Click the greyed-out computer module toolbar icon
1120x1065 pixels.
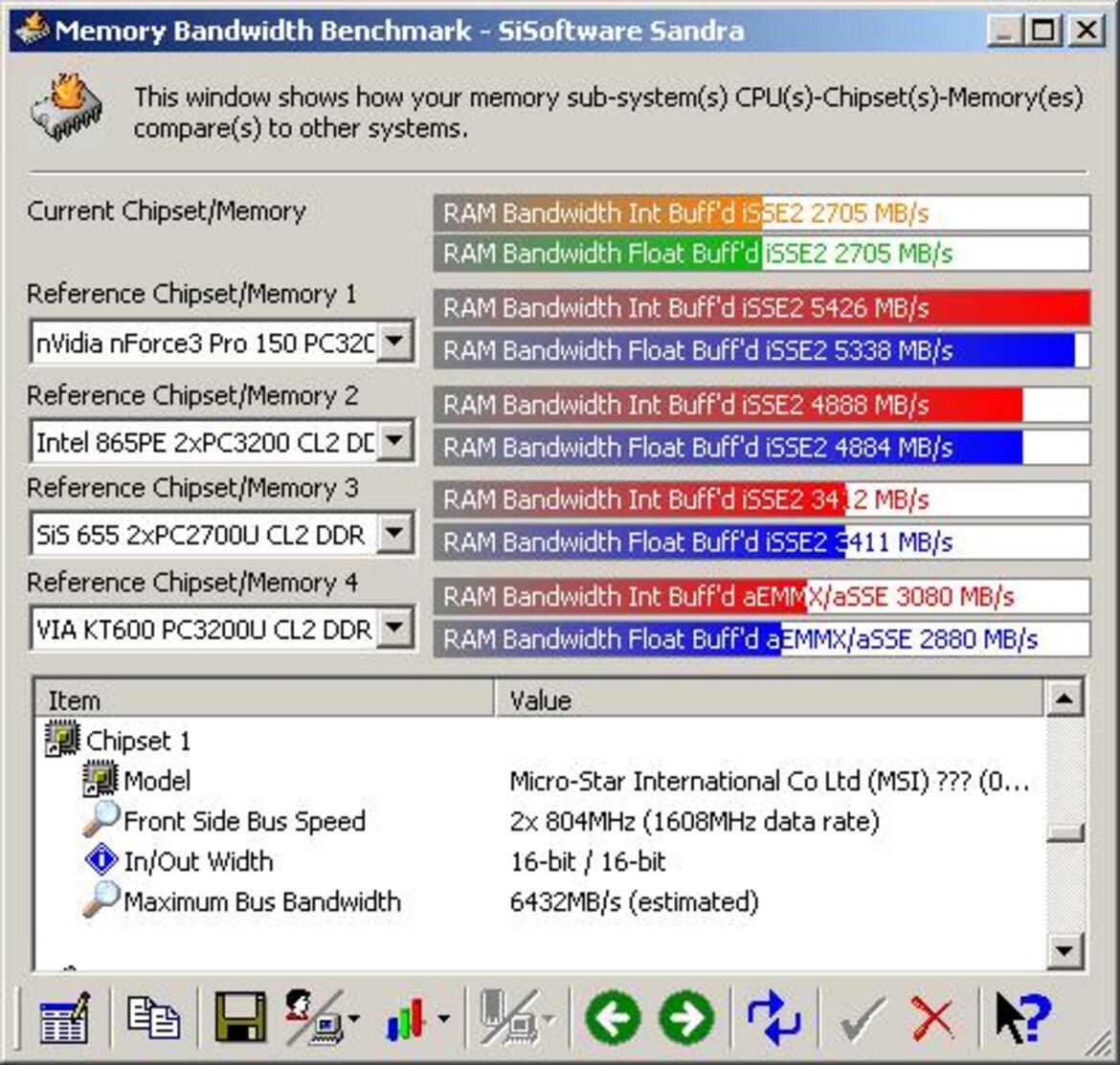coord(509,1016)
